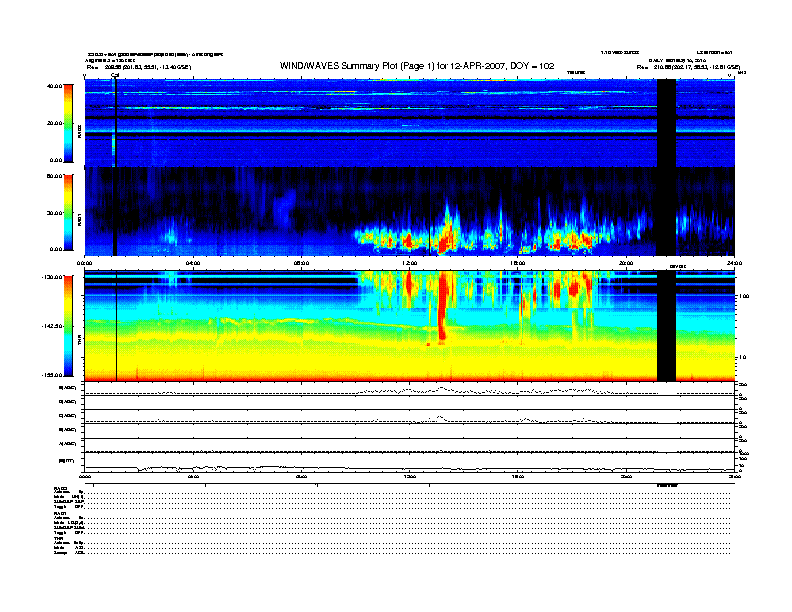Click the top-left spacecraft position text line
The height and width of the screenshot is (612, 792).
pos(139,67)
